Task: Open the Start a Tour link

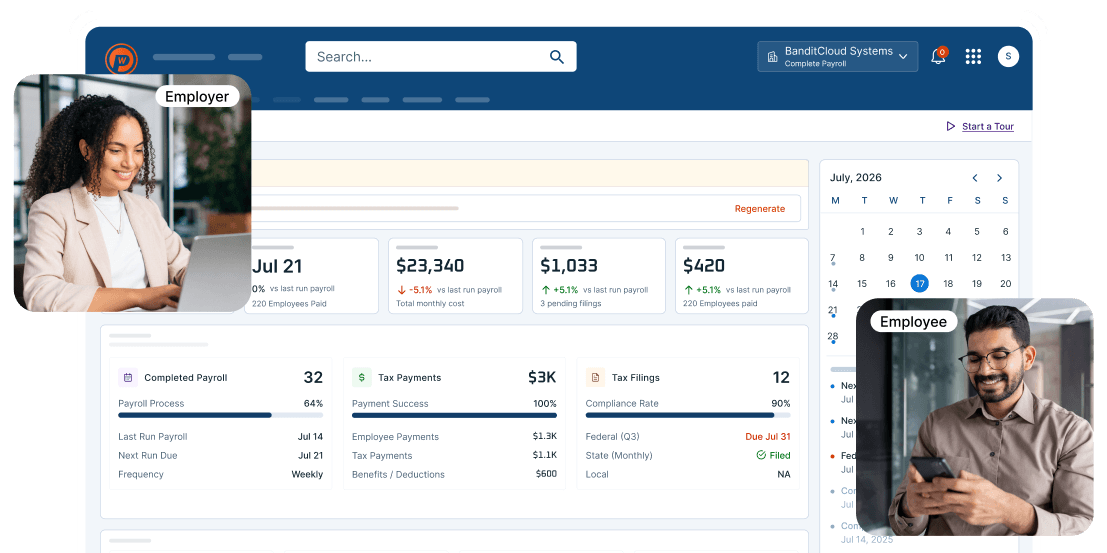Action: click(x=988, y=126)
